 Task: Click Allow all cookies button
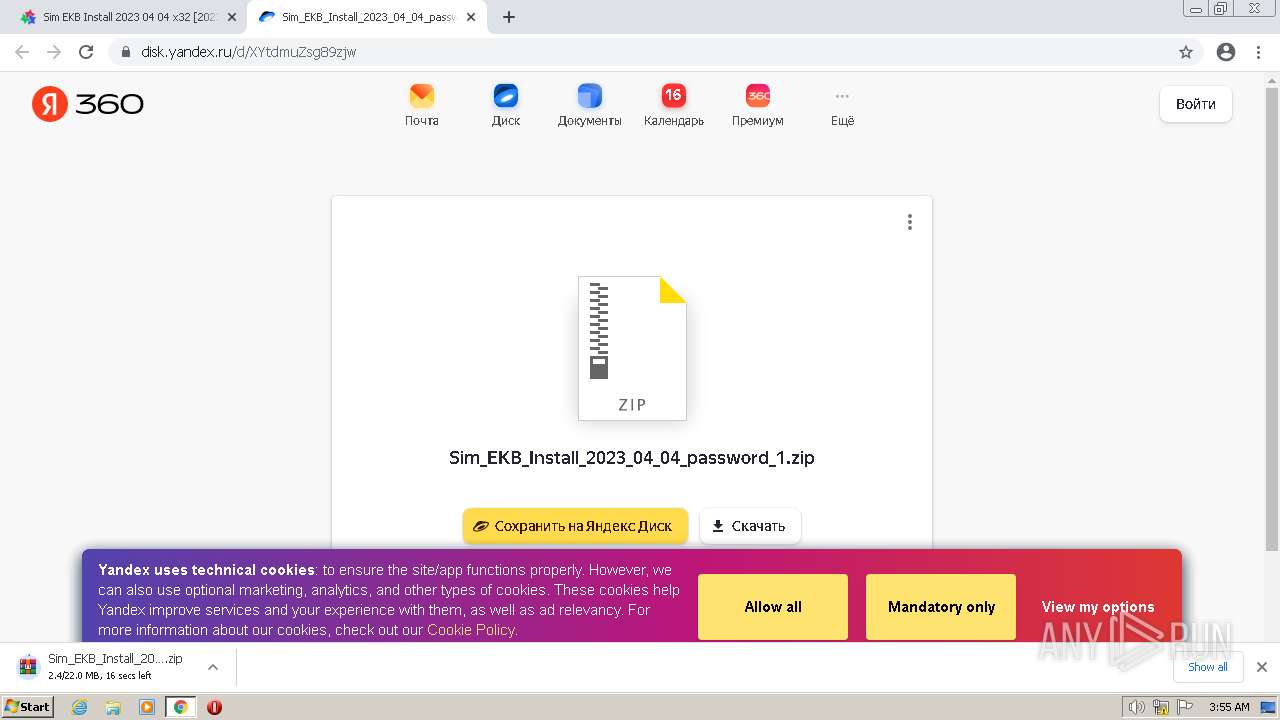pyautogui.click(x=773, y=607)
